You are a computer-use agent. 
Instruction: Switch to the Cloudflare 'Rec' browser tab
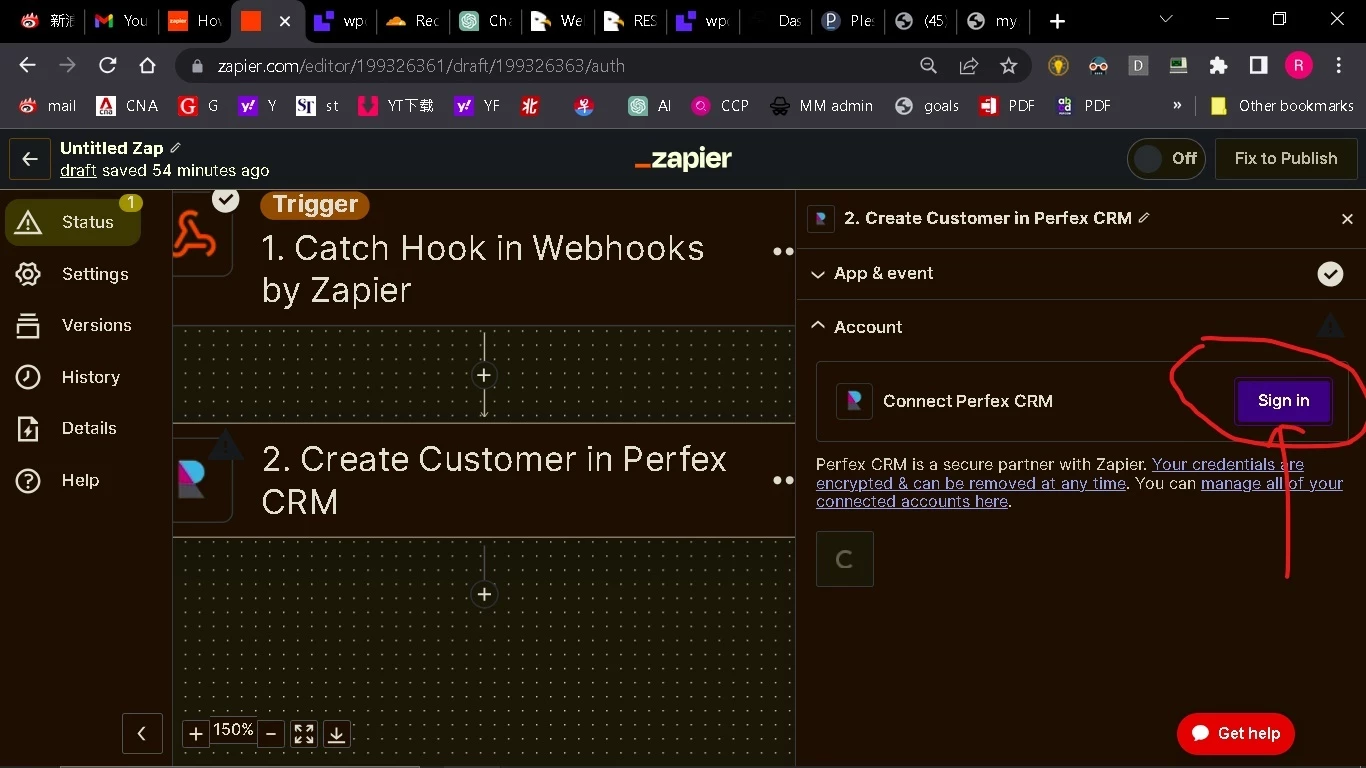point(412,20)
